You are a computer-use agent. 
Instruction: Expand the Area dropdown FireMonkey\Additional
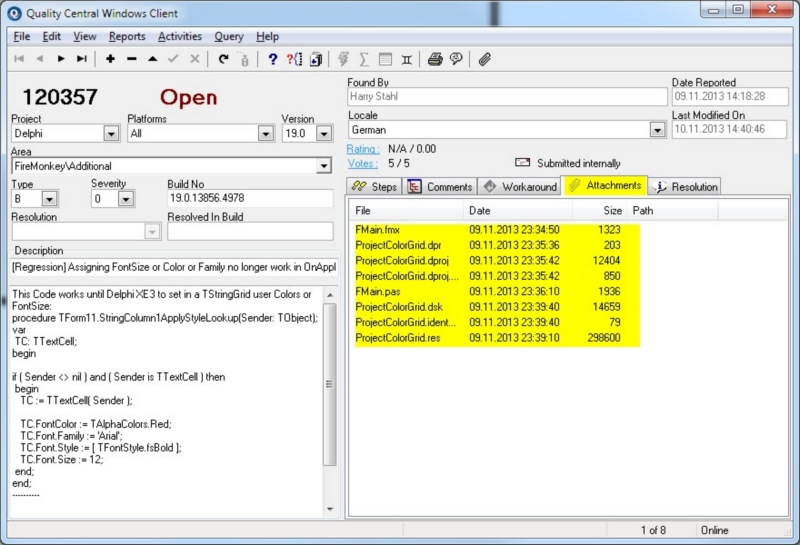pos(323,166)
